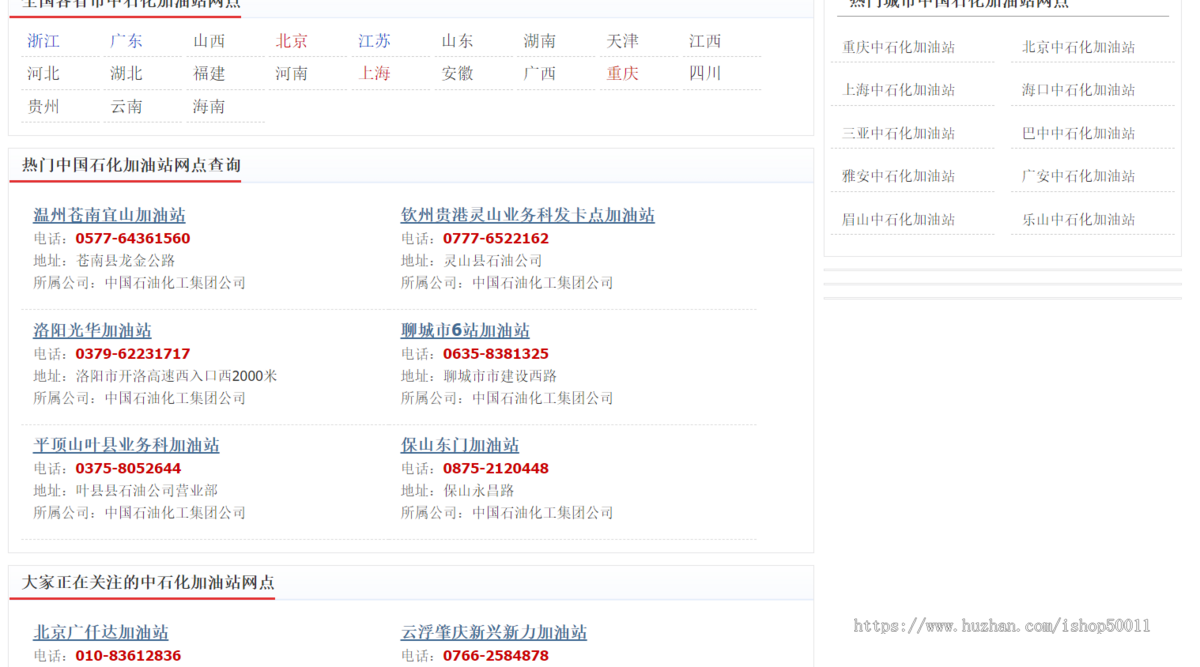Open 海口中石化加油站 sidebar link
Viewport: 1200px width, 667px height.
coord(1078,90)
